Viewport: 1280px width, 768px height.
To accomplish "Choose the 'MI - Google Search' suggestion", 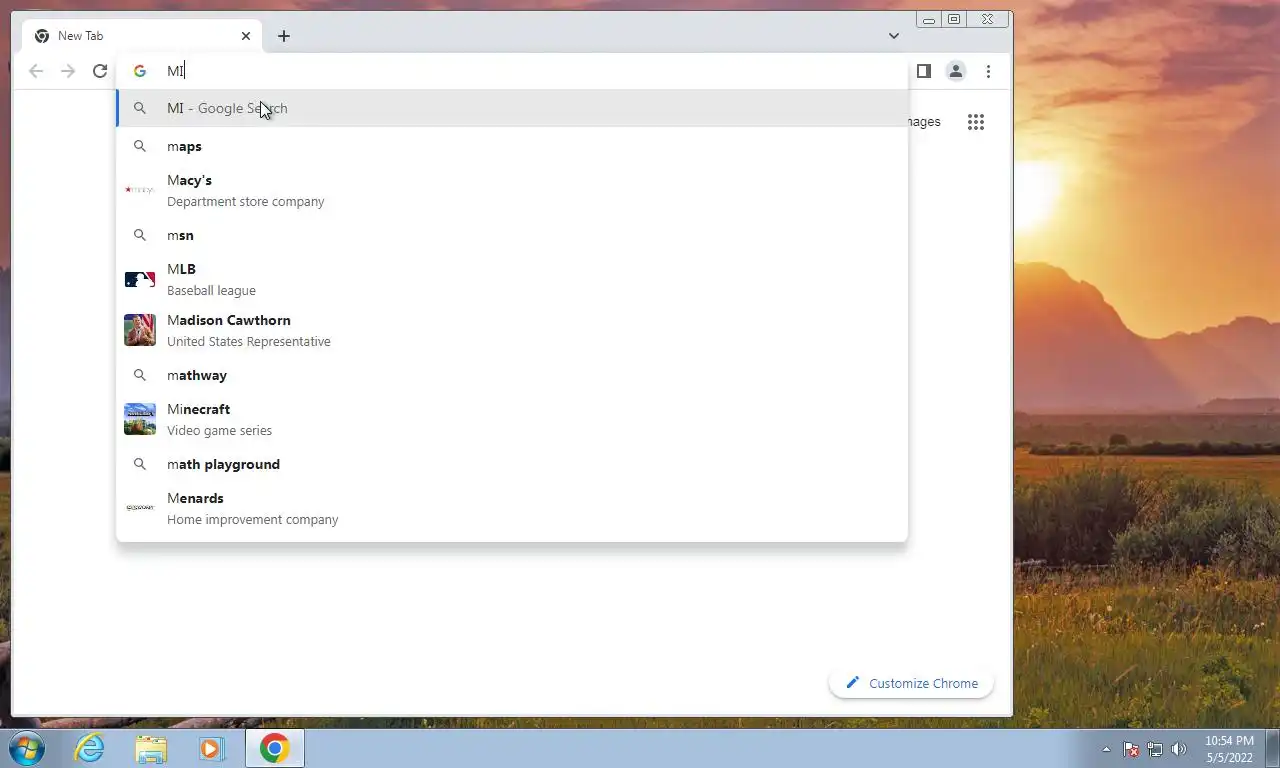I will click(512, 108).
